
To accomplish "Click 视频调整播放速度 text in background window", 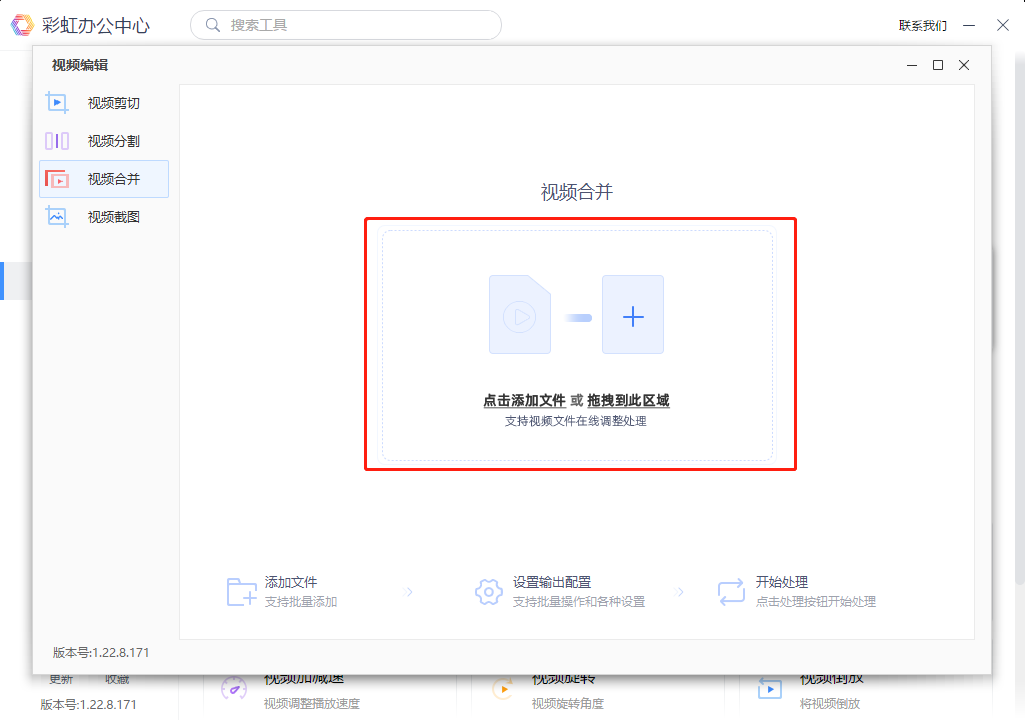I will pos(312,704).
